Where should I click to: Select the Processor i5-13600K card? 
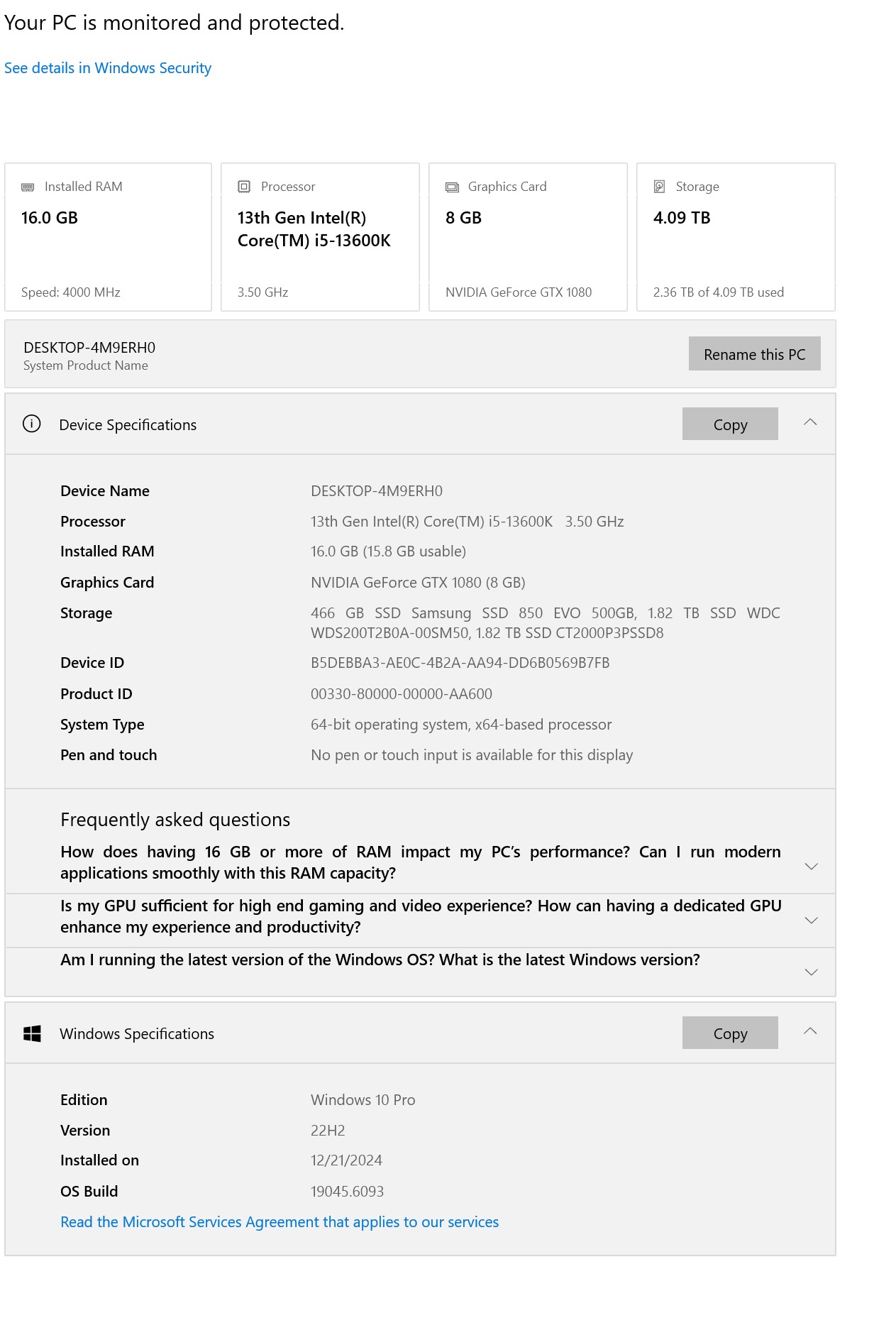tap(320, 237)
